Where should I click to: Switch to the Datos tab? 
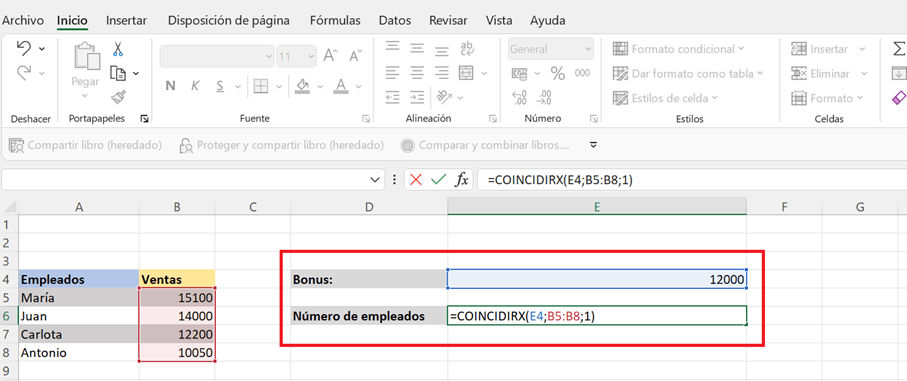tap(395, 20)
